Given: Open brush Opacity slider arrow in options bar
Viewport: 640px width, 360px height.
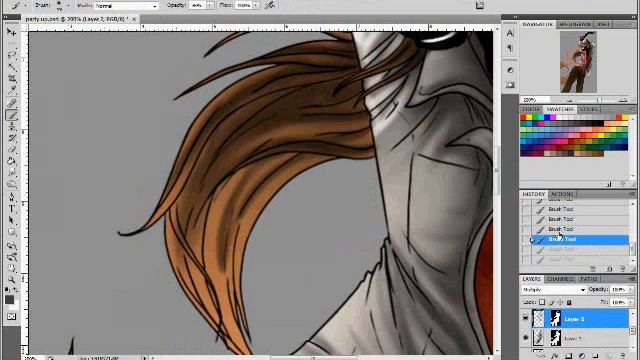Looking at the screenshot, I should pyautogui.click(x=211, y=5).
